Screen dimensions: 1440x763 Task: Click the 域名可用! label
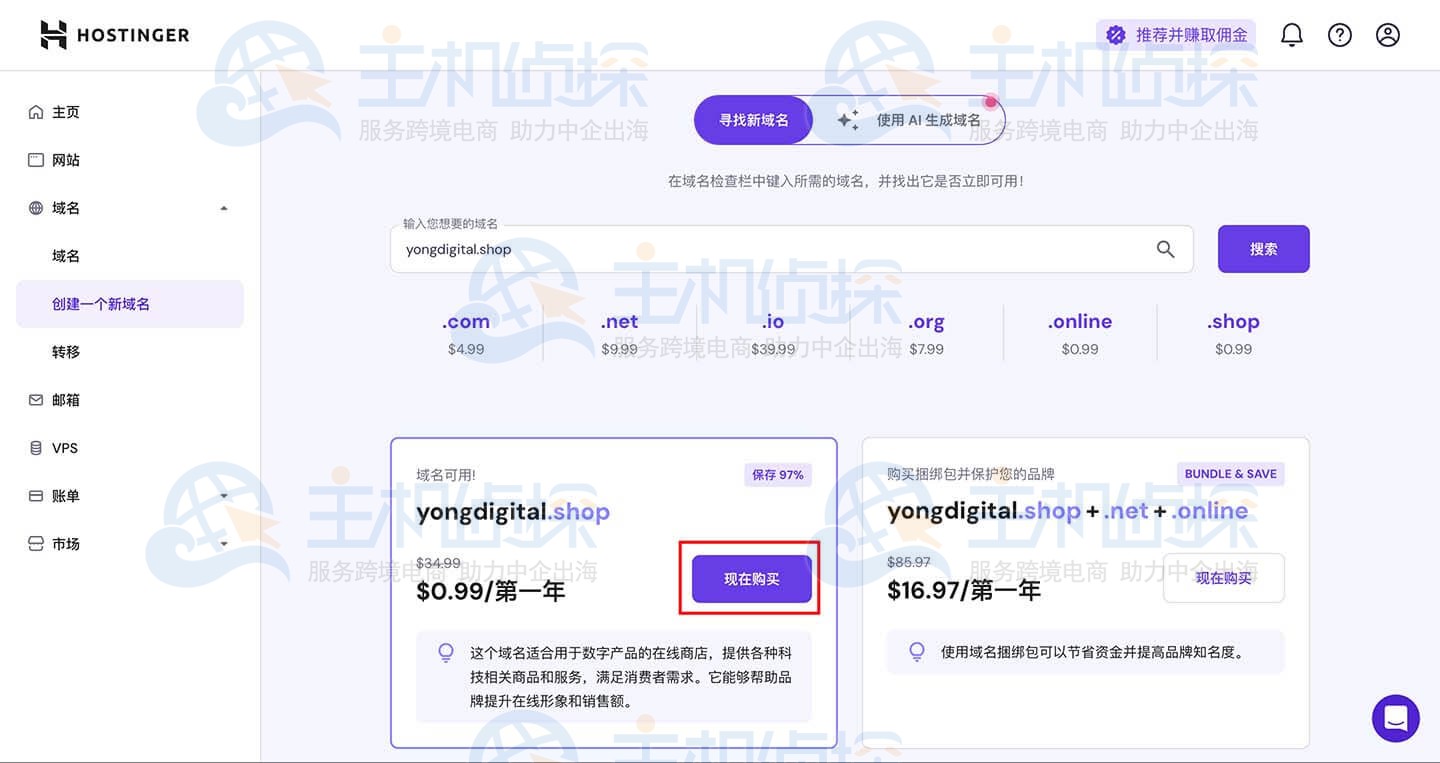coord(446,475)
